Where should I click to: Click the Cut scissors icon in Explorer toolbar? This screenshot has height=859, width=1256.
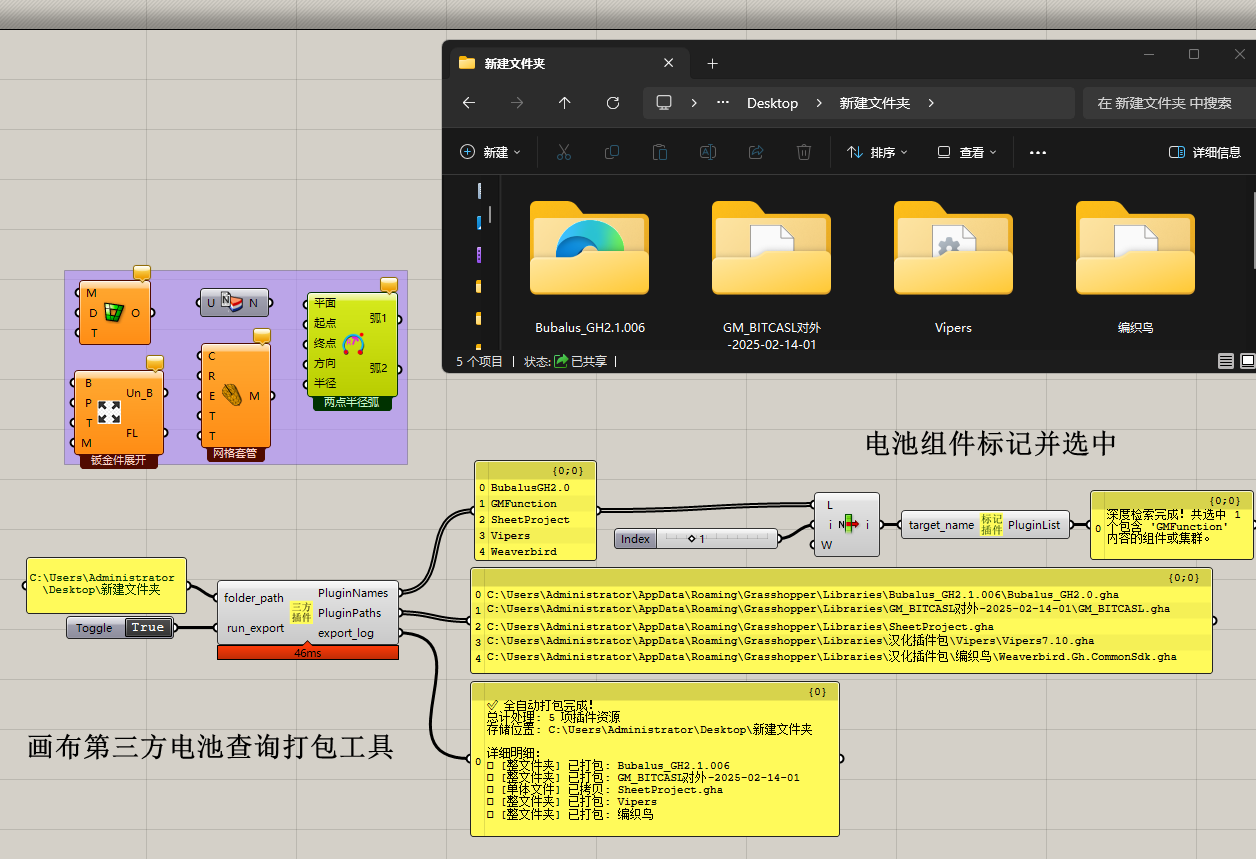563,152
